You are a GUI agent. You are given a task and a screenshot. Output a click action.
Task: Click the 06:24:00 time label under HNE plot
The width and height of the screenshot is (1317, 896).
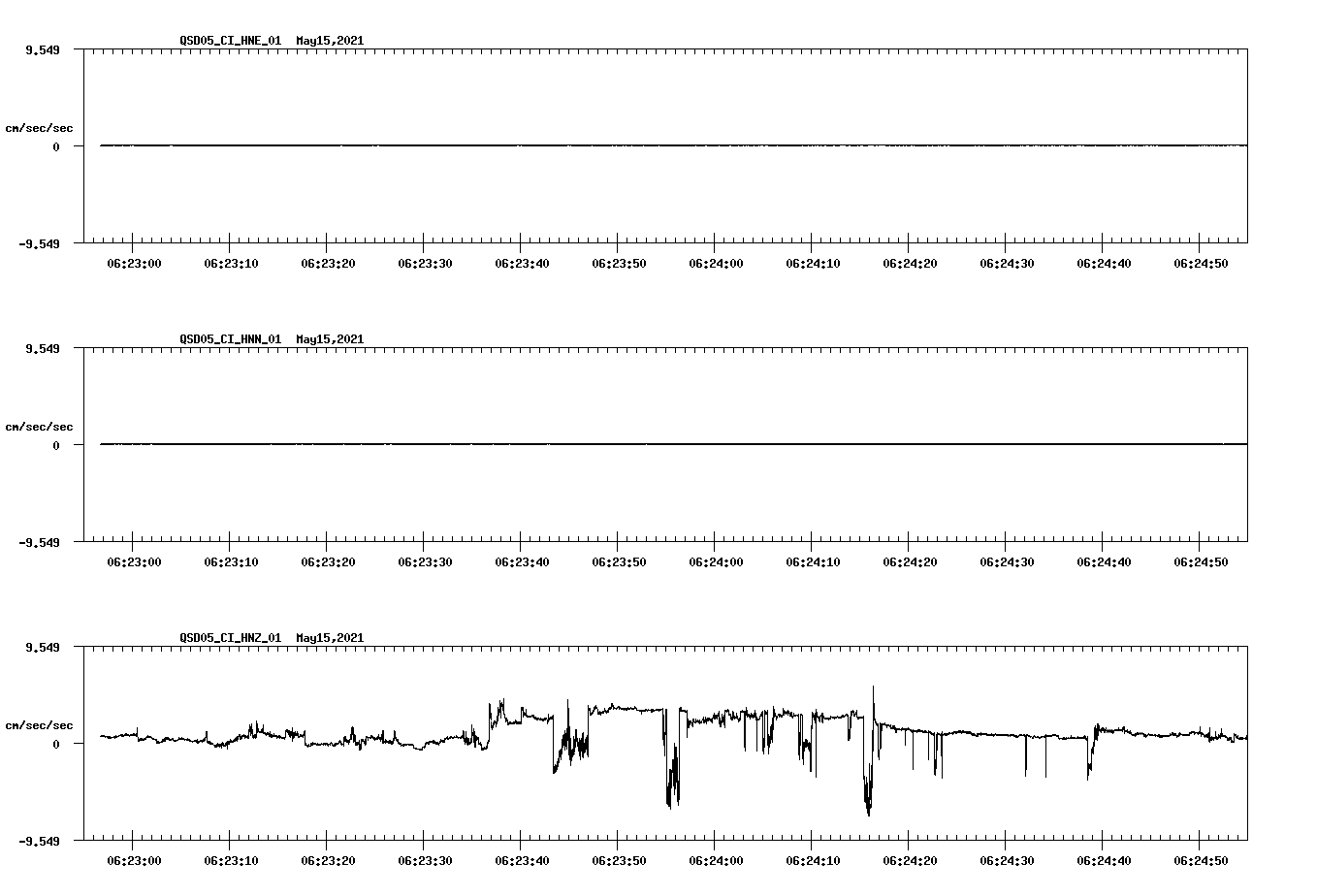(x=716, y=263)
